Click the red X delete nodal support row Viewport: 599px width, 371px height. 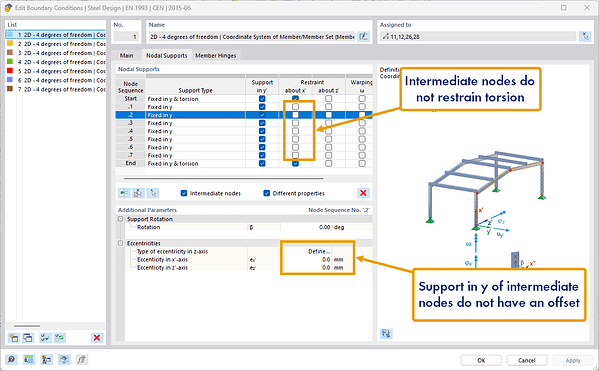363,193
